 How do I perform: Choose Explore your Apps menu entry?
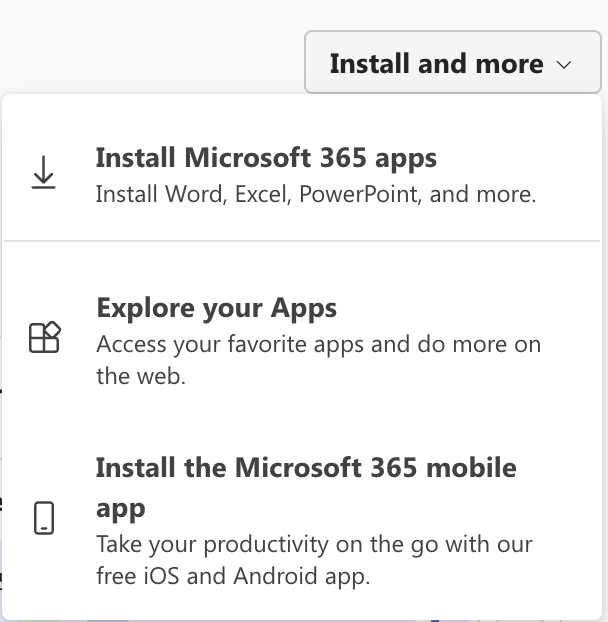pos(302,340)
